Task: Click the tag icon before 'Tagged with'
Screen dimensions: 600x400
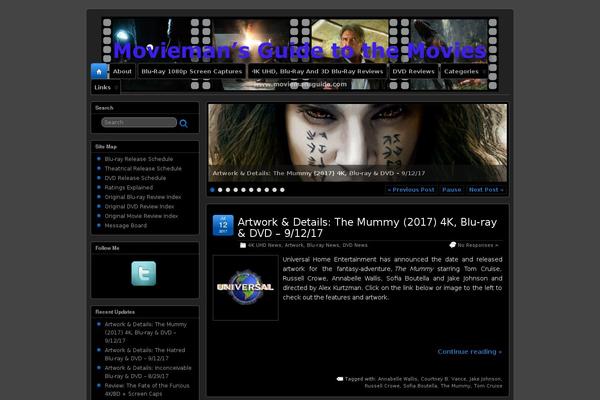Action: tap(340, 379)
